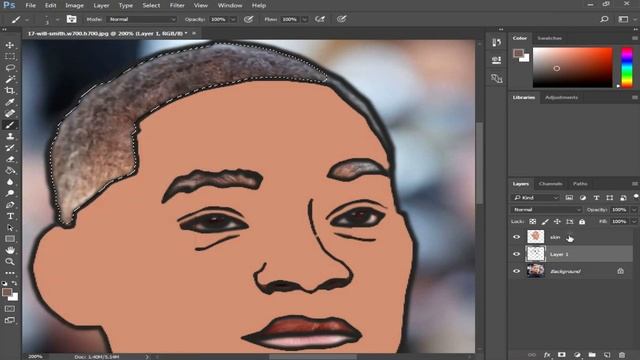Toggle lock image pixels
The image size is (640, 360).
tap(545, 222)
